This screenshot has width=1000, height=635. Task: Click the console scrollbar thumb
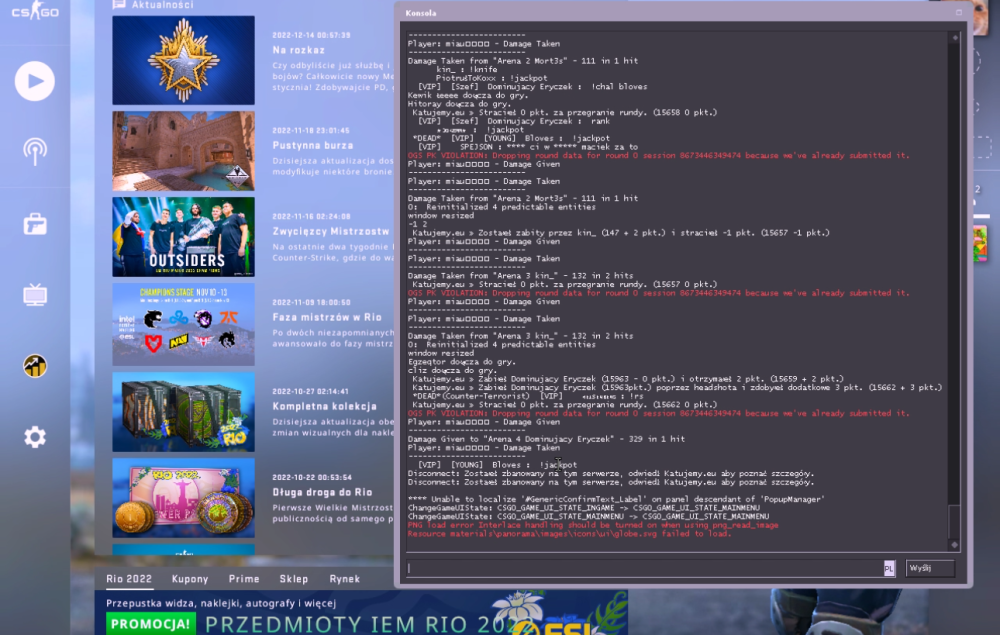(955, 522)
